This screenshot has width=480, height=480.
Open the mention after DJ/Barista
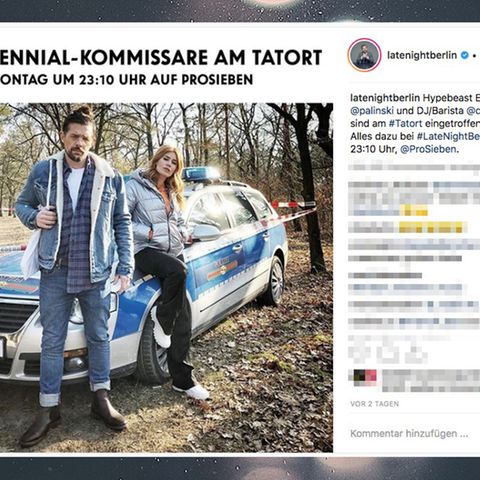(x=473, y=111)
